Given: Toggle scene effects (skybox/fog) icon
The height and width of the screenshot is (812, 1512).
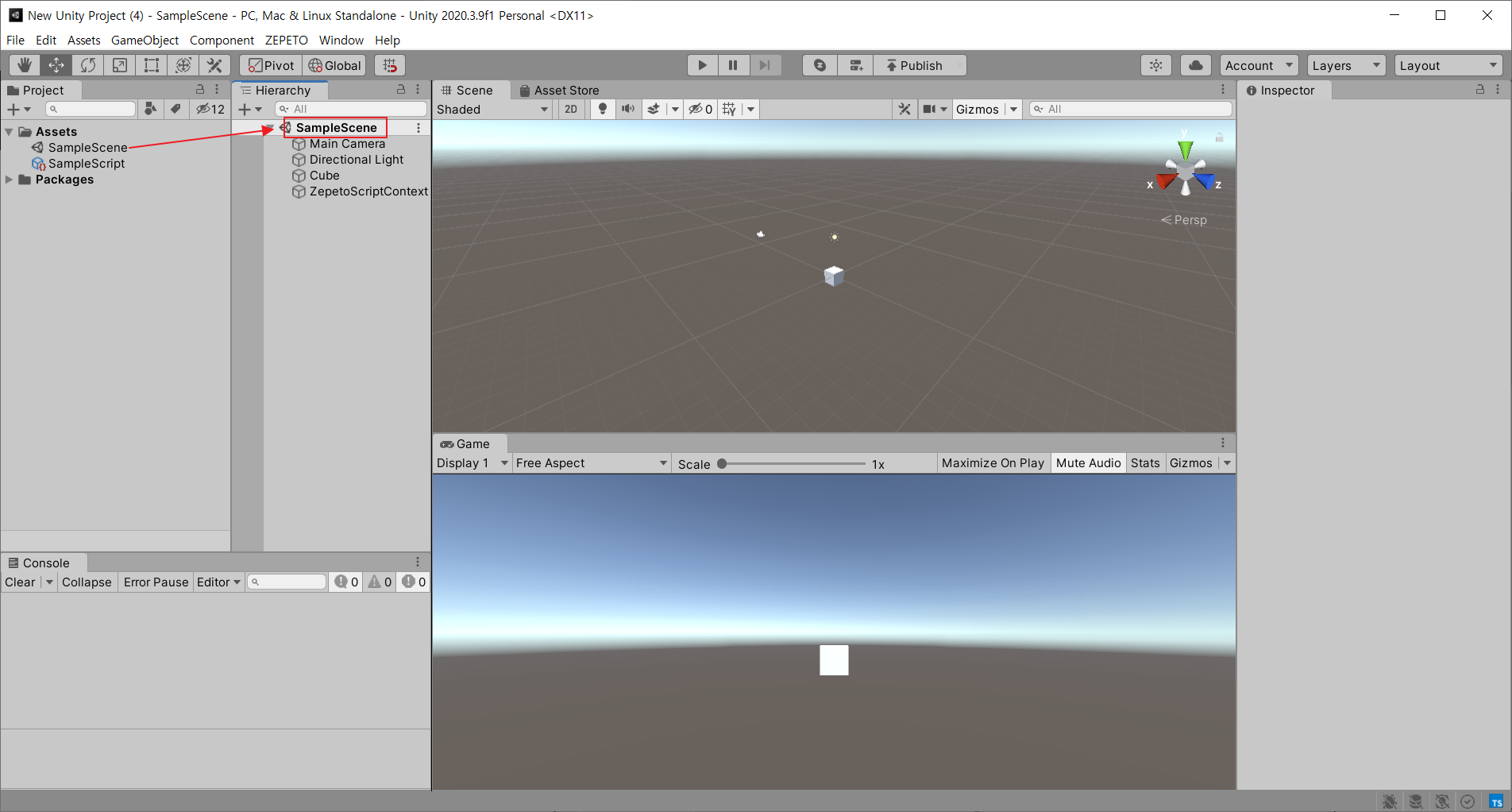Looking at the screenshot, I should pos(654,109).
